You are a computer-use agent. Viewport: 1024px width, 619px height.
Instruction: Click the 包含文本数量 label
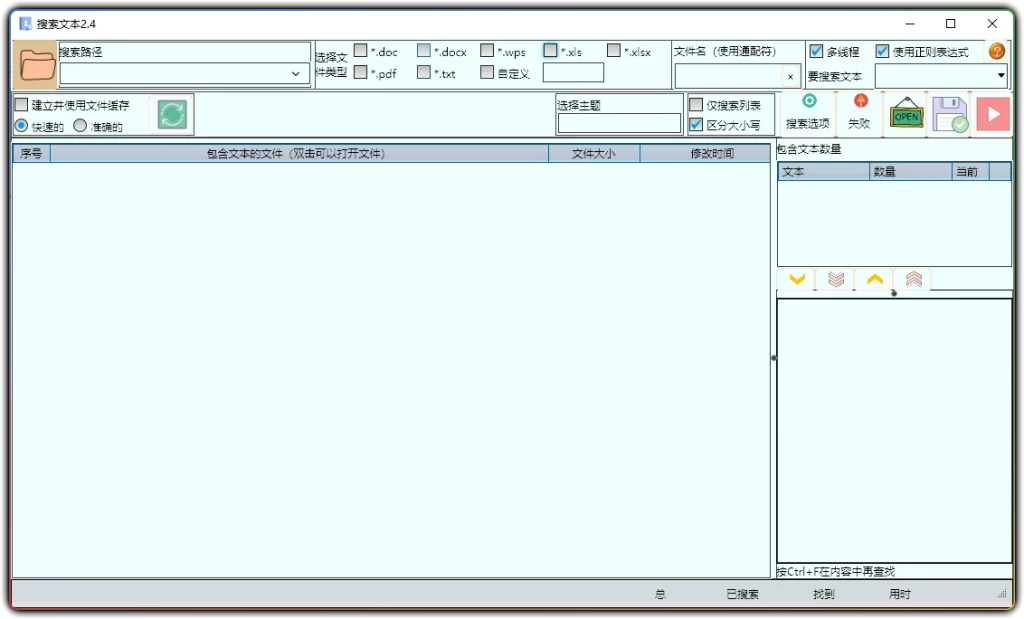[808, 149]
